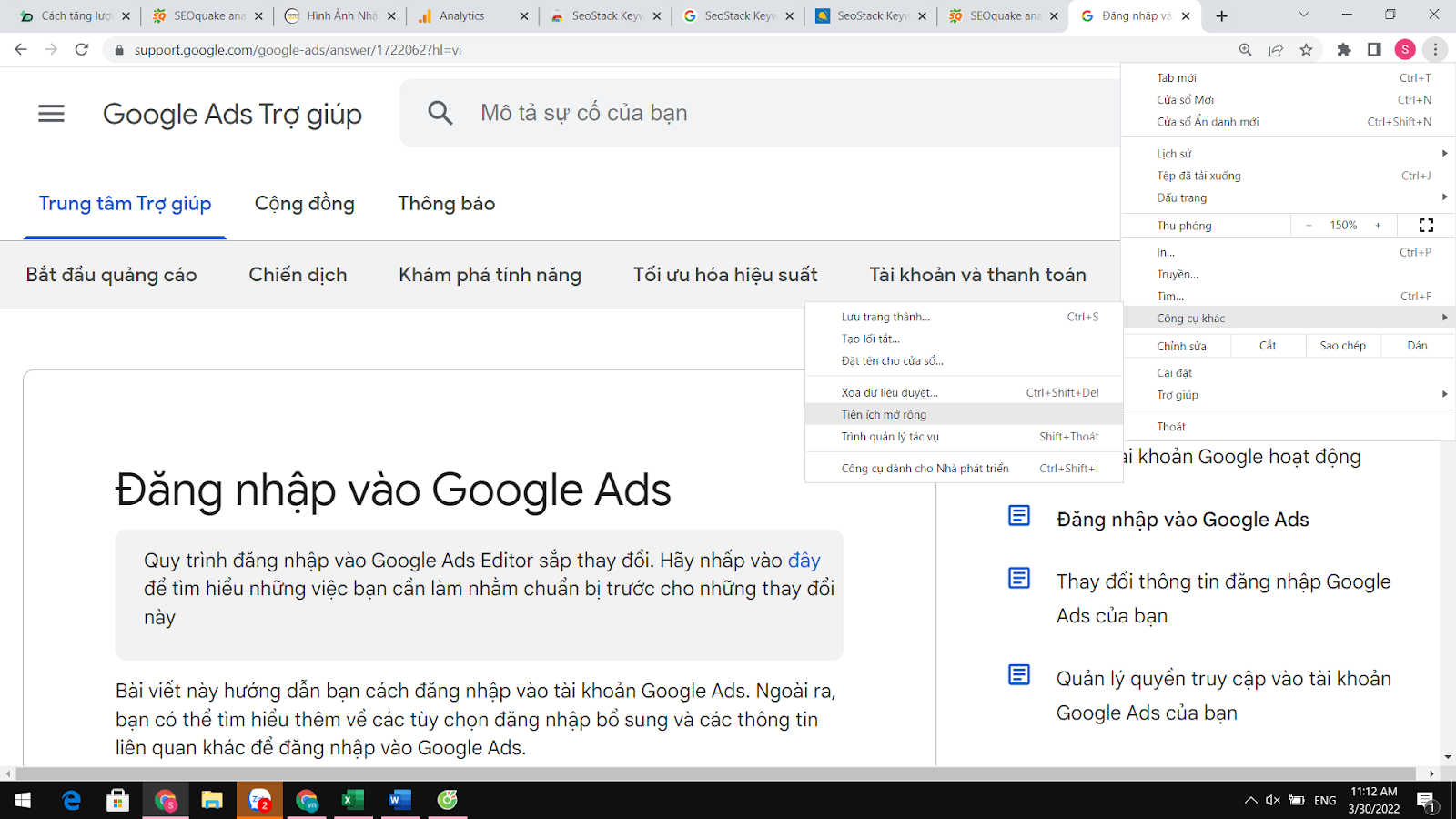The image size is (1456, 819).
Task: Open Công cụ dành cho Nhà phát triển
Action: point(965,468)
